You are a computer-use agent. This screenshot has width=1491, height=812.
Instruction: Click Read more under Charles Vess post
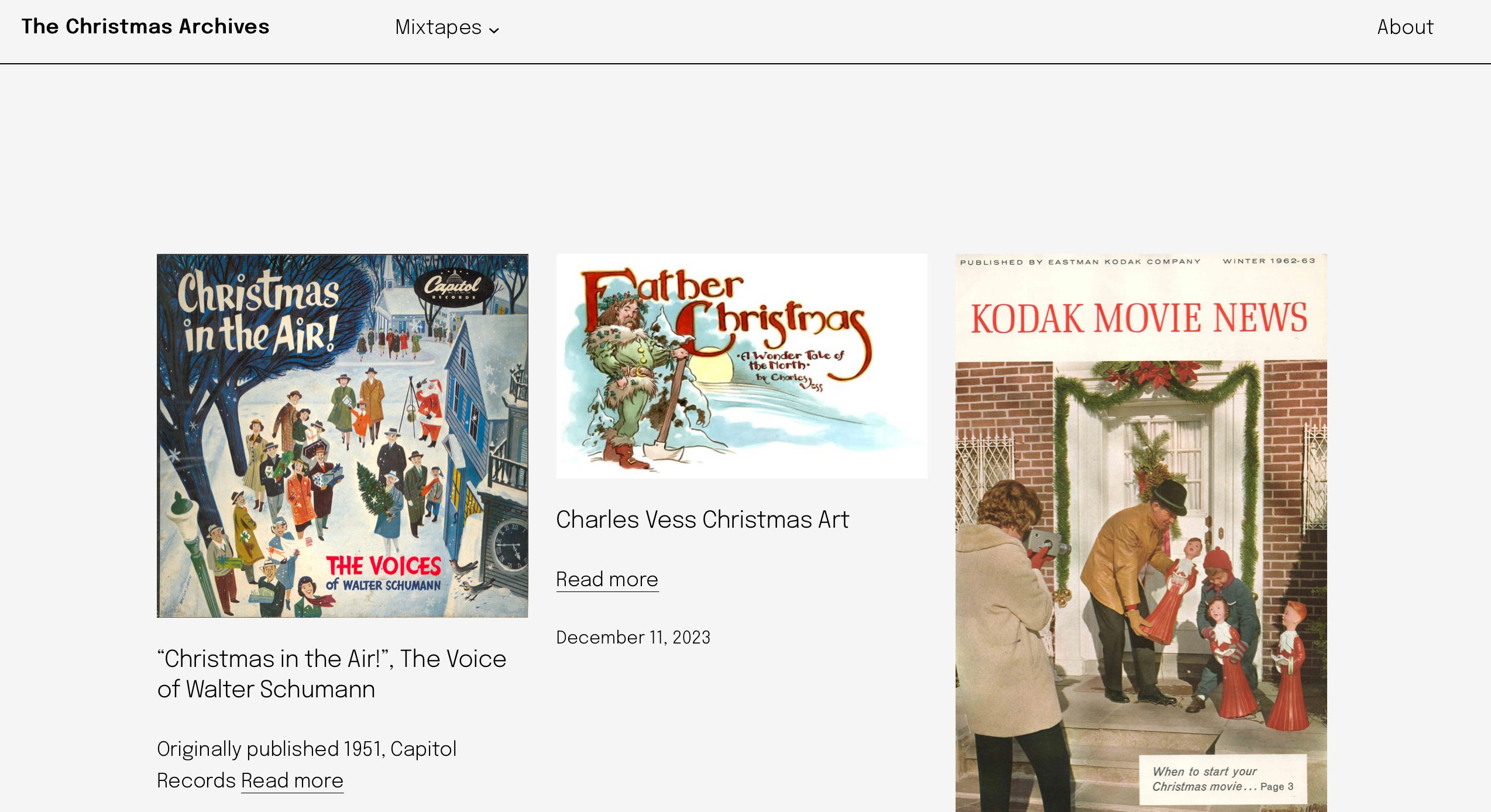coord(607,579)
